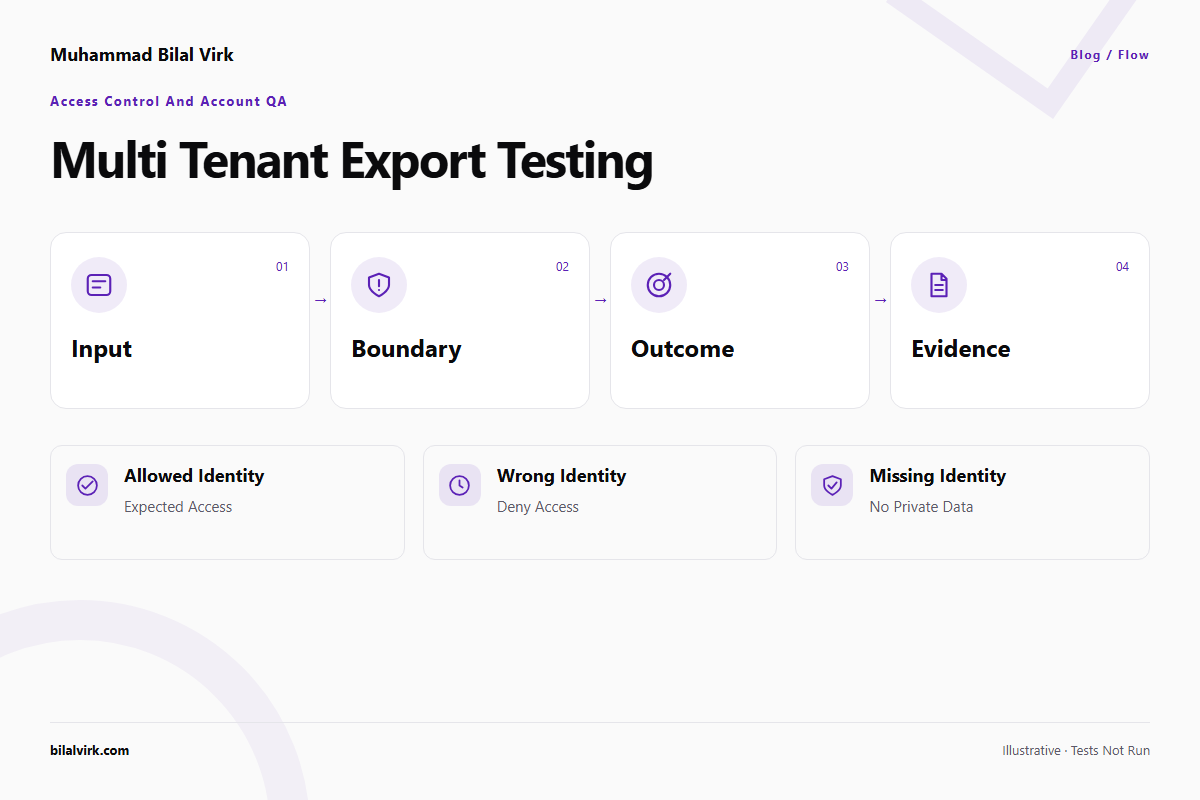Click Access Control And Account QA subtitle
Screen dimensions: 1200x800
(x=169, y=101)
